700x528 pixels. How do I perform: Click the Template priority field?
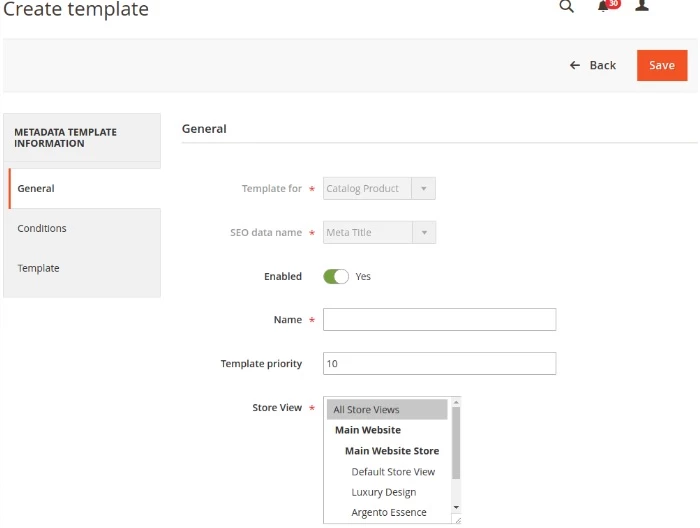coord(439,363)
